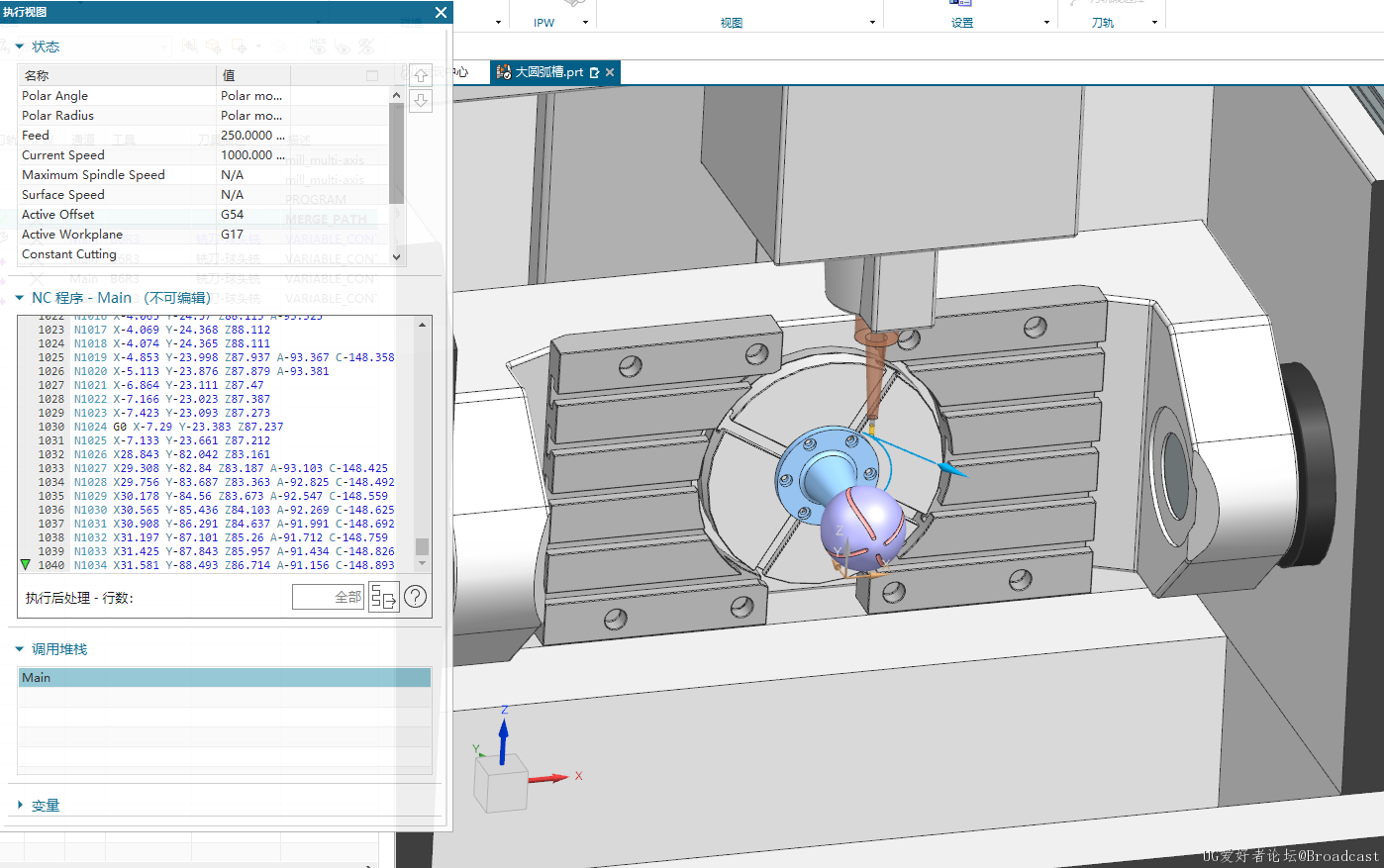Select NC line 1036 N1030

click(217, 510)
